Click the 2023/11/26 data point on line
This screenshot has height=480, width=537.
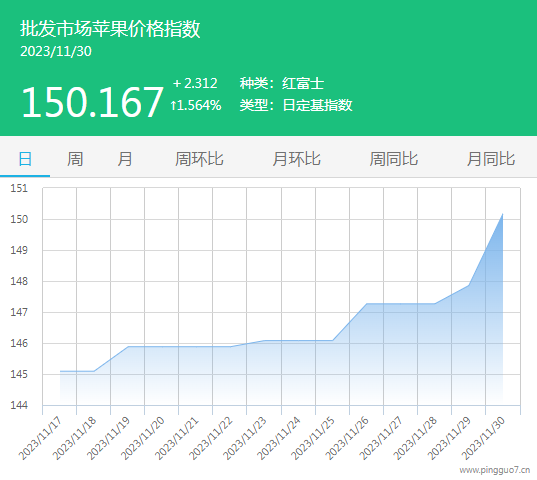point(366,304)
